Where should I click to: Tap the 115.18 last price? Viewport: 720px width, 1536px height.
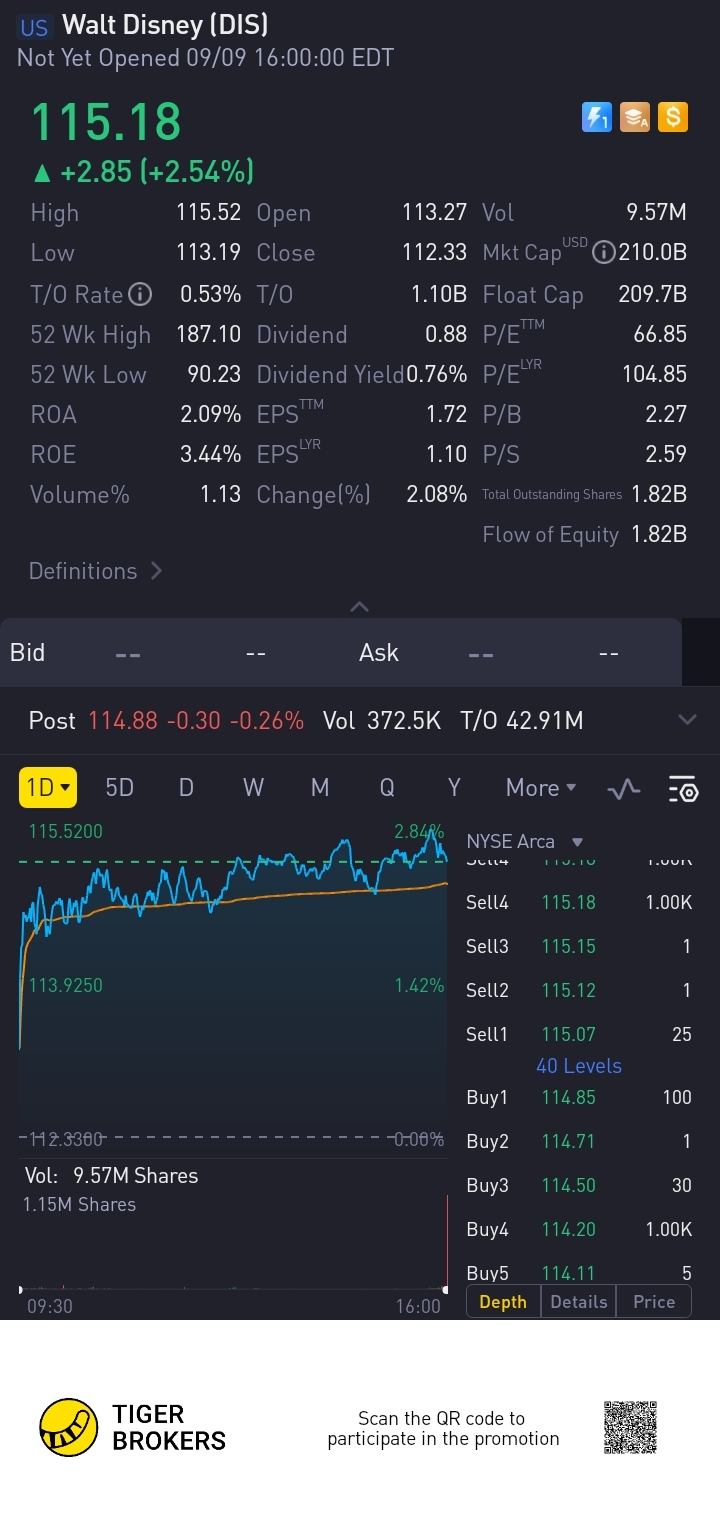tap(106, 122)
